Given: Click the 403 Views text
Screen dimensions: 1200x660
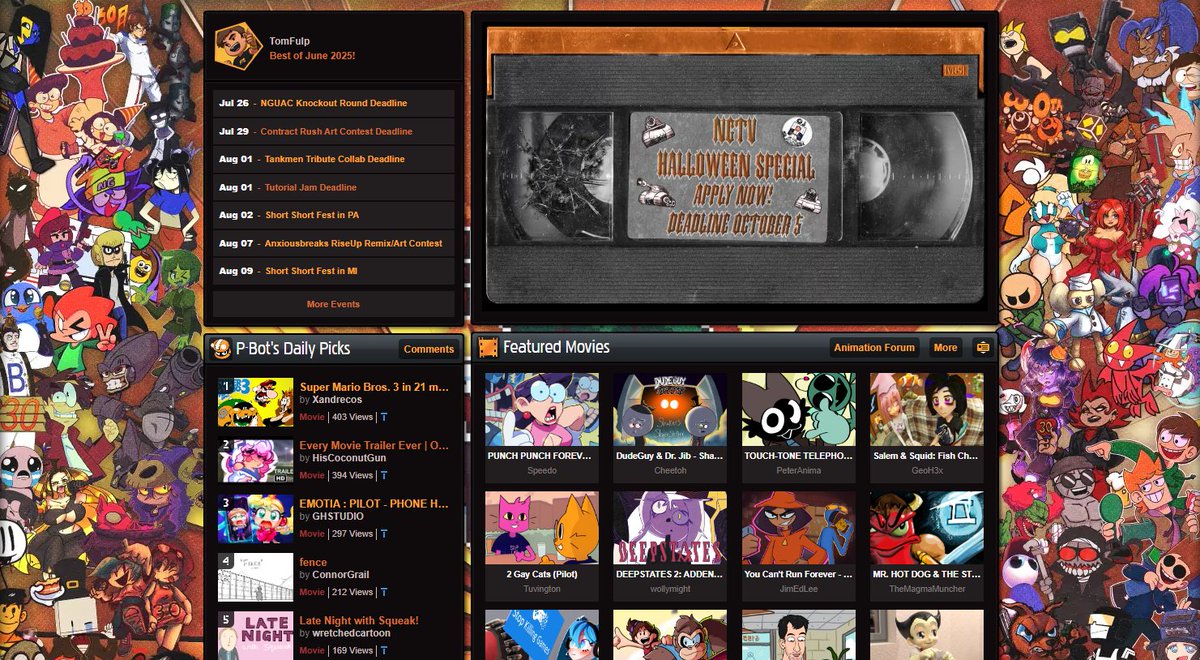Looking at the screenshot, I should click(x=352, y=417).
